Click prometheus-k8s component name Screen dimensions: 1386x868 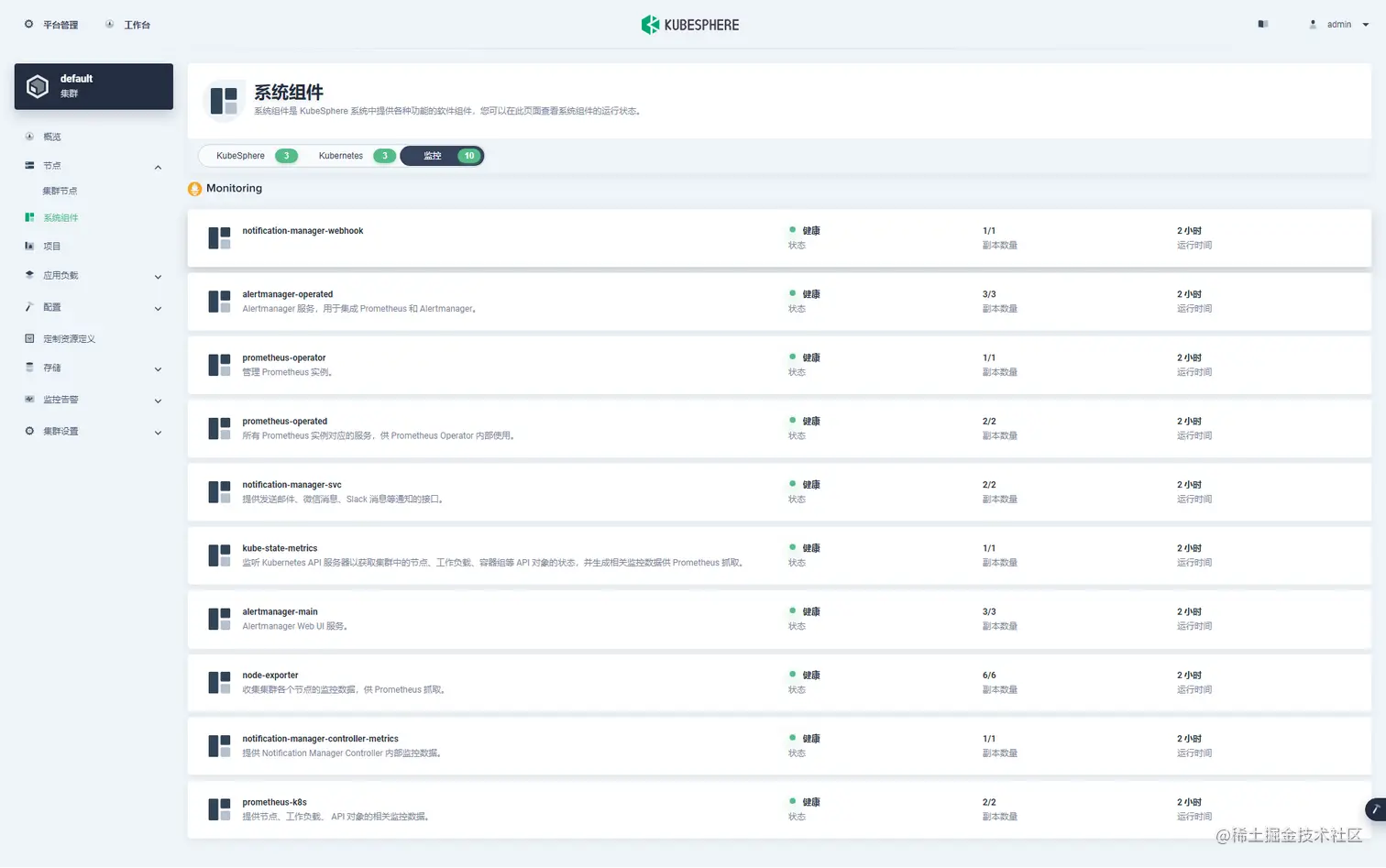point(274,802)
